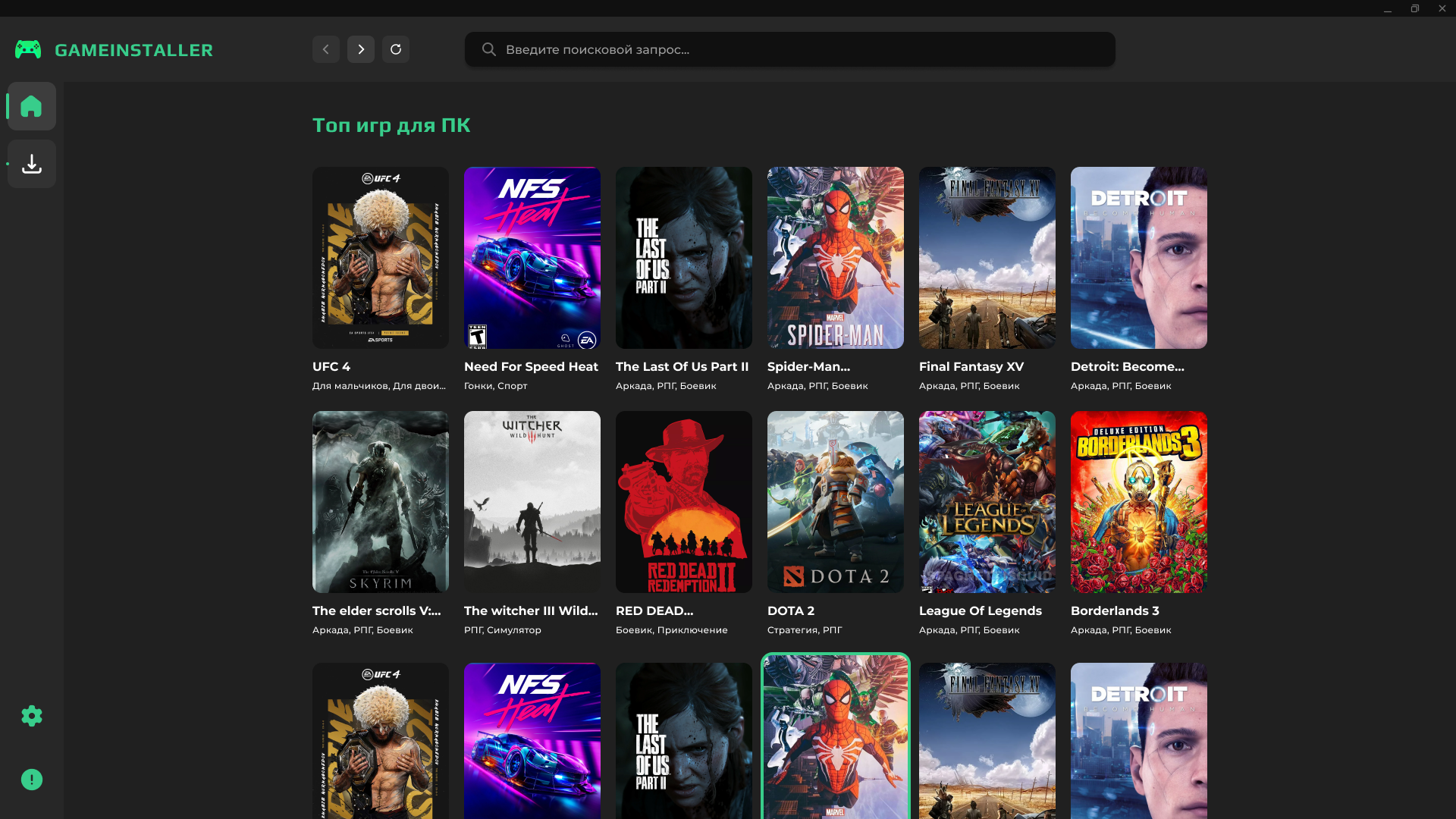This screenshot has height=819, width=1456.
Task: Open The Witcher Wild Hunt cover art
Action: pos(532,502)
